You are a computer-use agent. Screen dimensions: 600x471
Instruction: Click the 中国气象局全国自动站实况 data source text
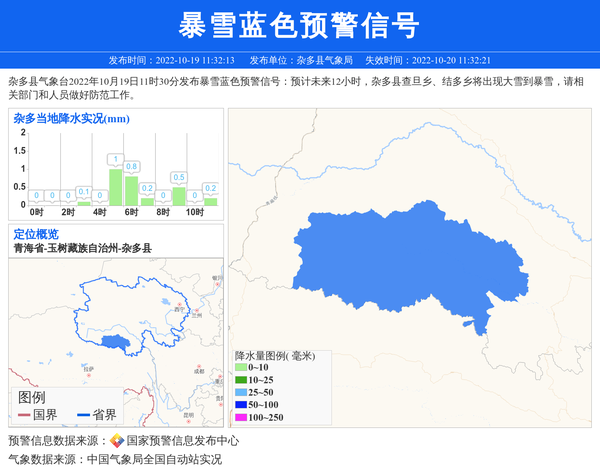(154, 460)
